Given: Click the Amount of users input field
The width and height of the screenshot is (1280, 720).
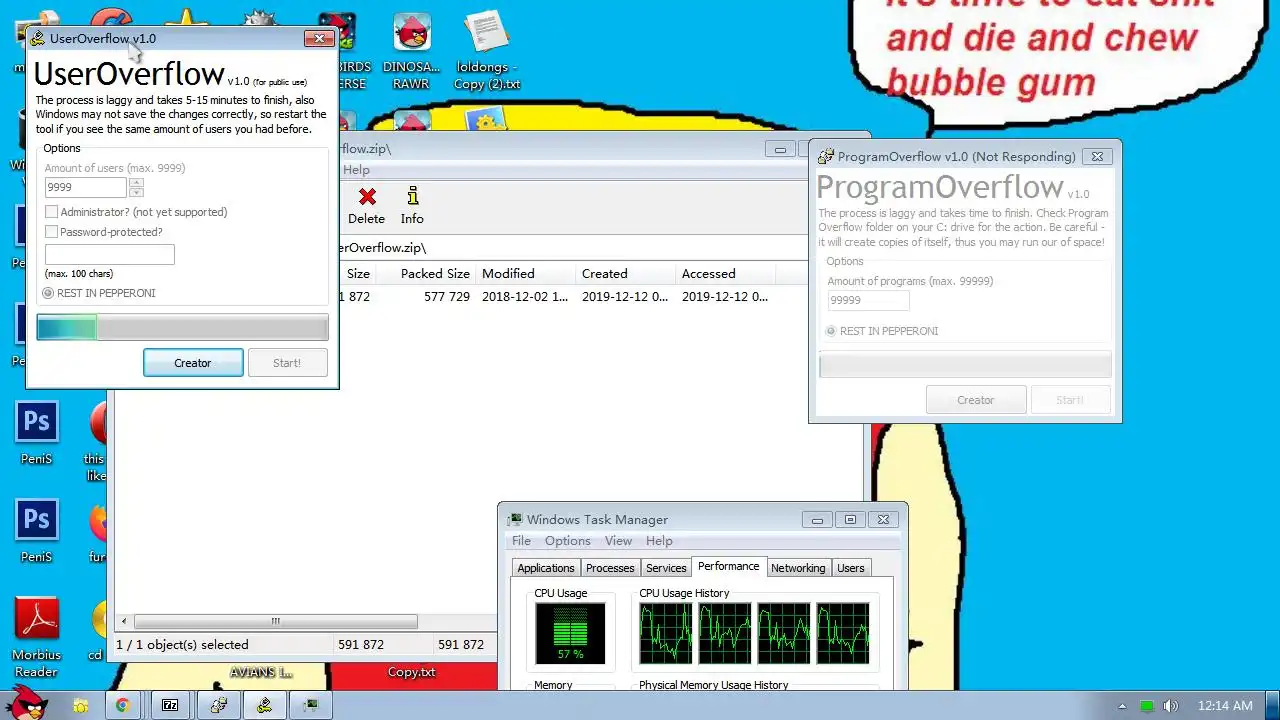Looking at the screenshot, I should pos(86,187).
